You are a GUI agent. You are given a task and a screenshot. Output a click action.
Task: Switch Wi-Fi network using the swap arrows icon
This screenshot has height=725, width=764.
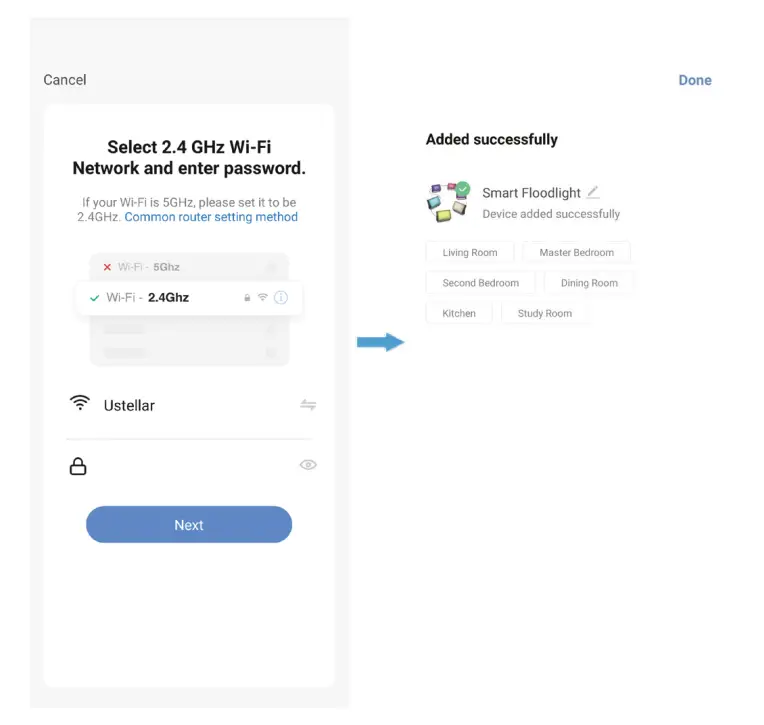(x=308, y=405)
